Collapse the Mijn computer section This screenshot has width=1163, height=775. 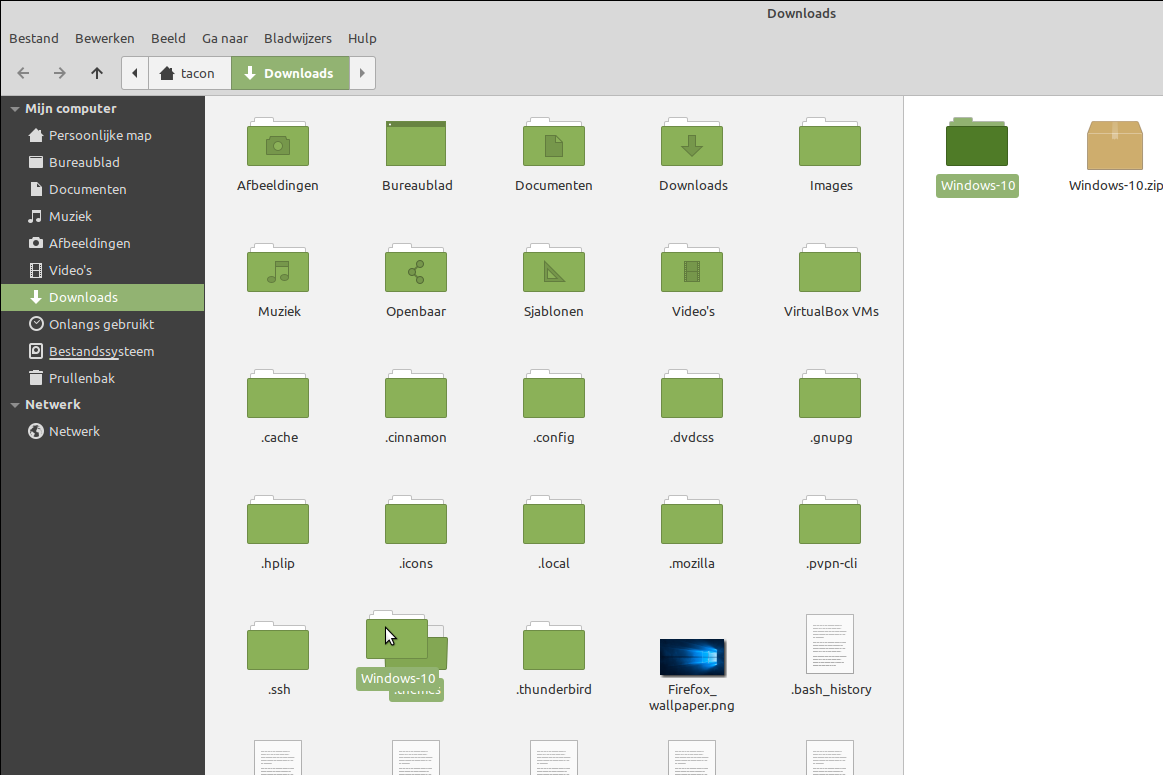(15, 109)
